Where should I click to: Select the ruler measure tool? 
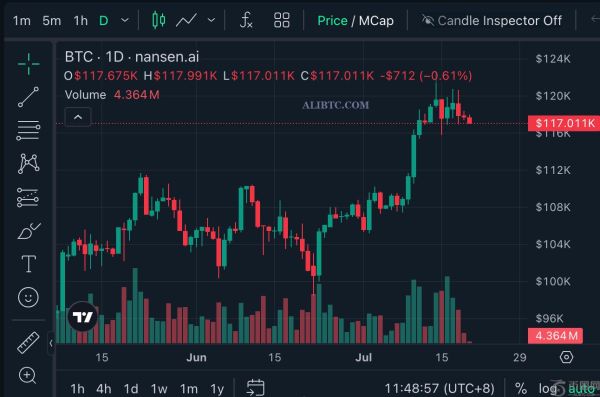click(x=28, y=343)
